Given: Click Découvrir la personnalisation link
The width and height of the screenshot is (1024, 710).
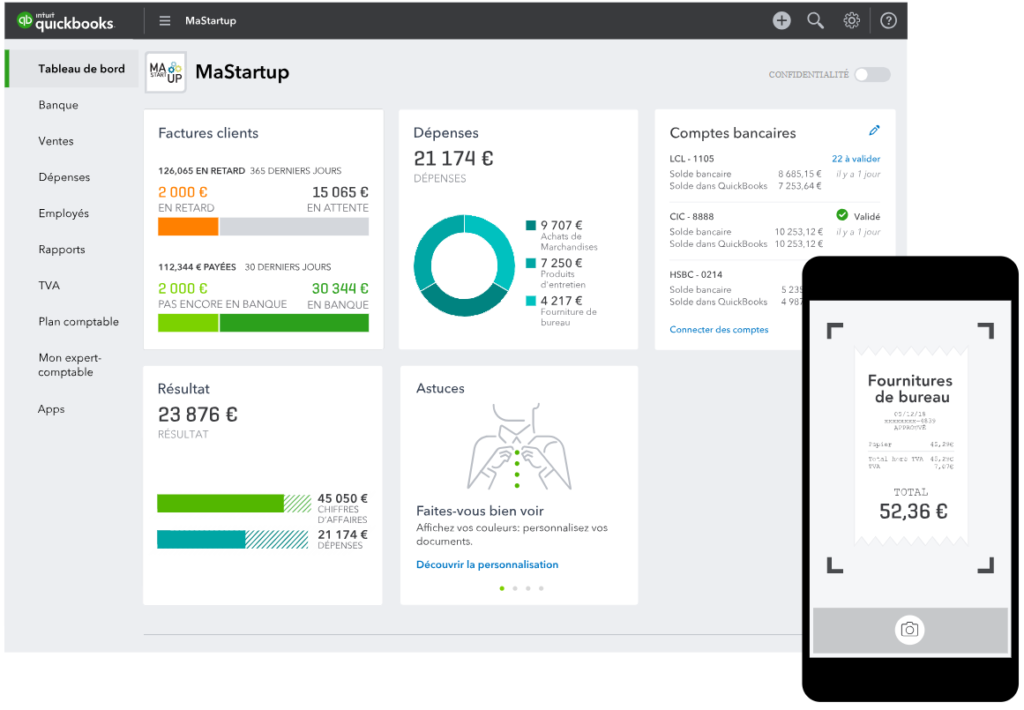Looking at the screenshot, I should (x=487, y=565).
